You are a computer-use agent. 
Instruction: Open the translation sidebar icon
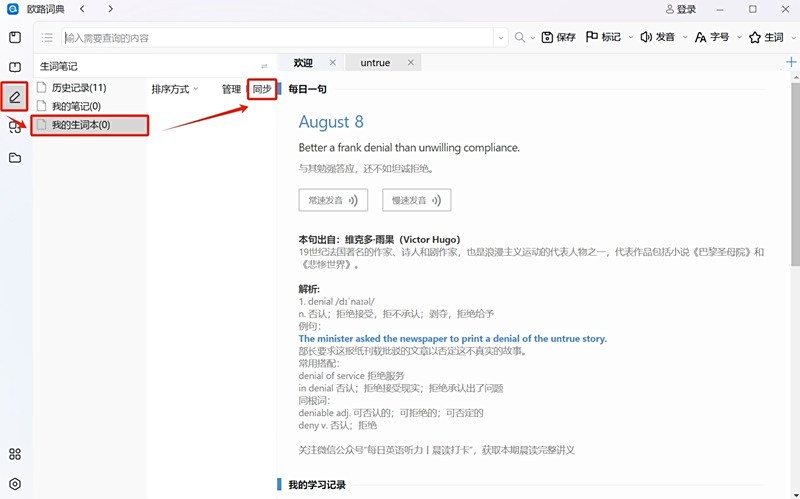[x=15, y=127]
